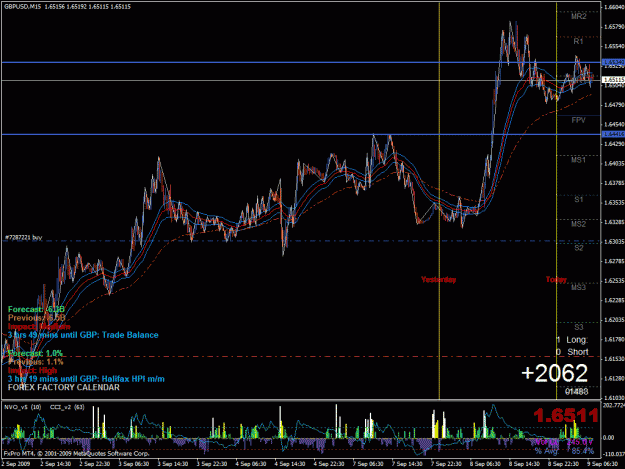The image size is (625, 469).
Task: Click the white 1.65115 current price tag
Action: tap(613, 80)
